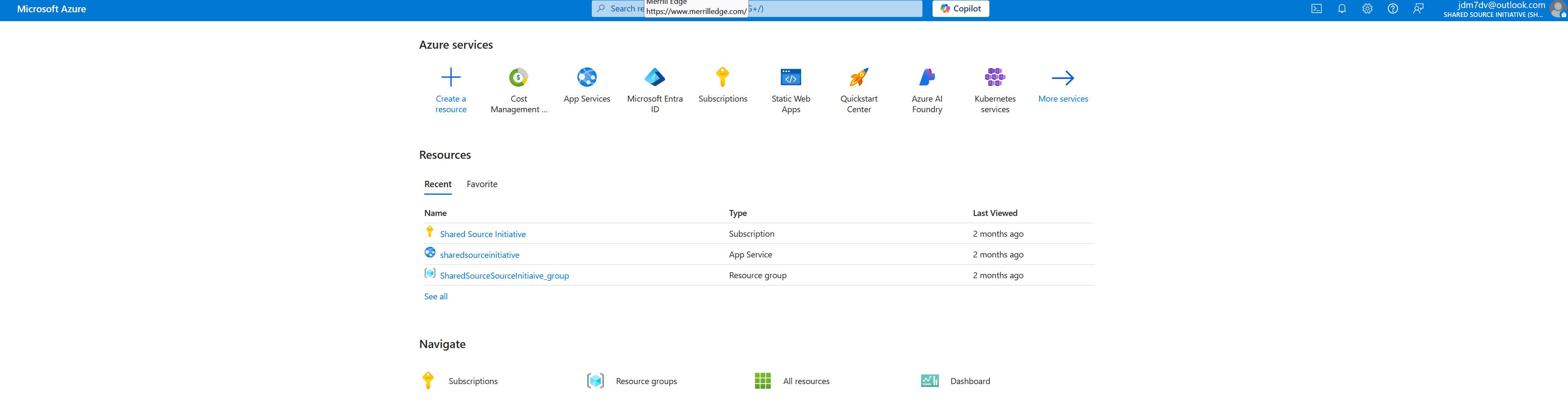Click the account avatar picture
Screen dimensions: 1568x412
(x=1558, y=9)
